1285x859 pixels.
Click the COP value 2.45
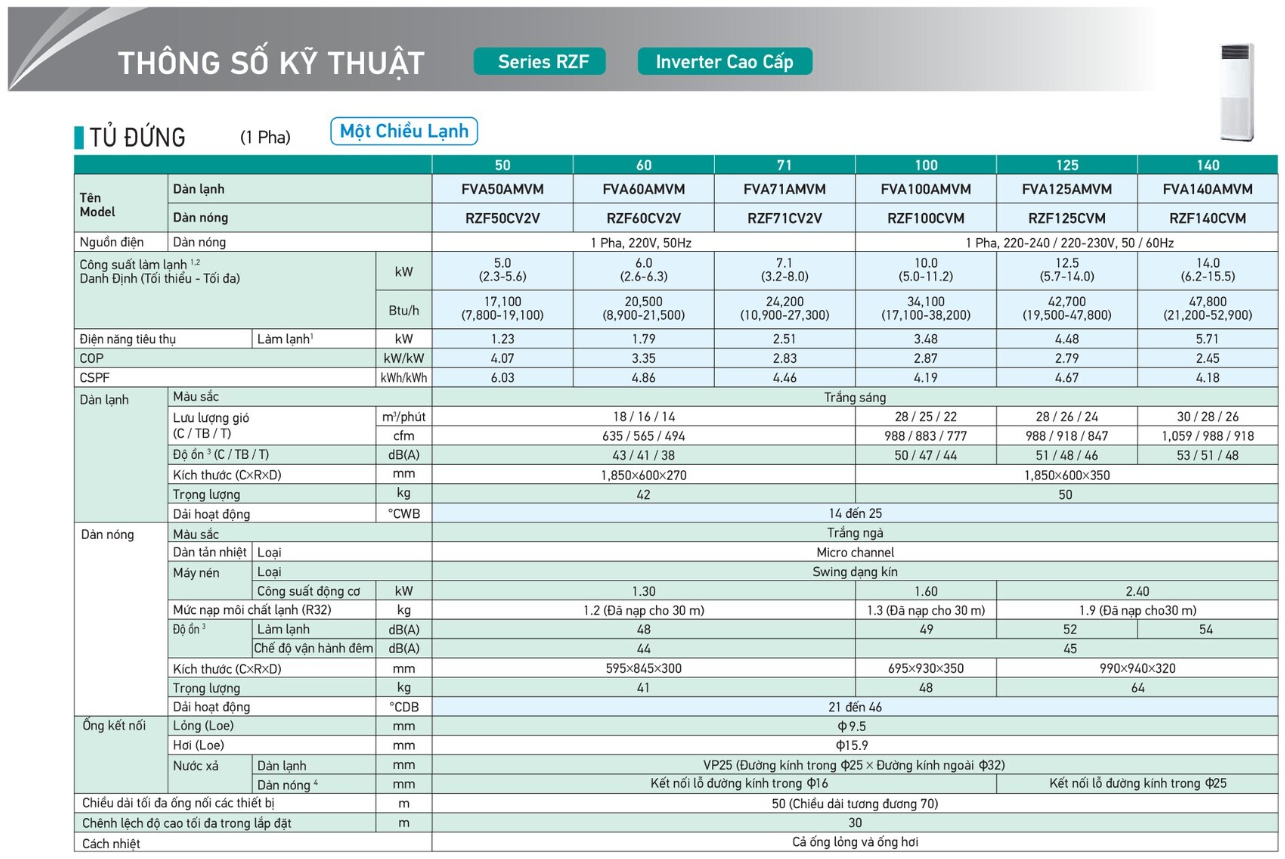(1207, 358)
